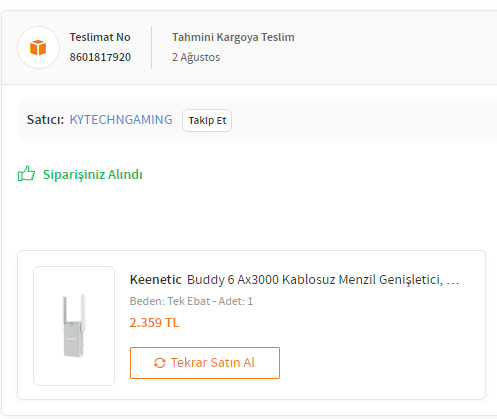Click empty area of seller info bar
The width and height of the screenshot is (497, 419).
(363, 120)
